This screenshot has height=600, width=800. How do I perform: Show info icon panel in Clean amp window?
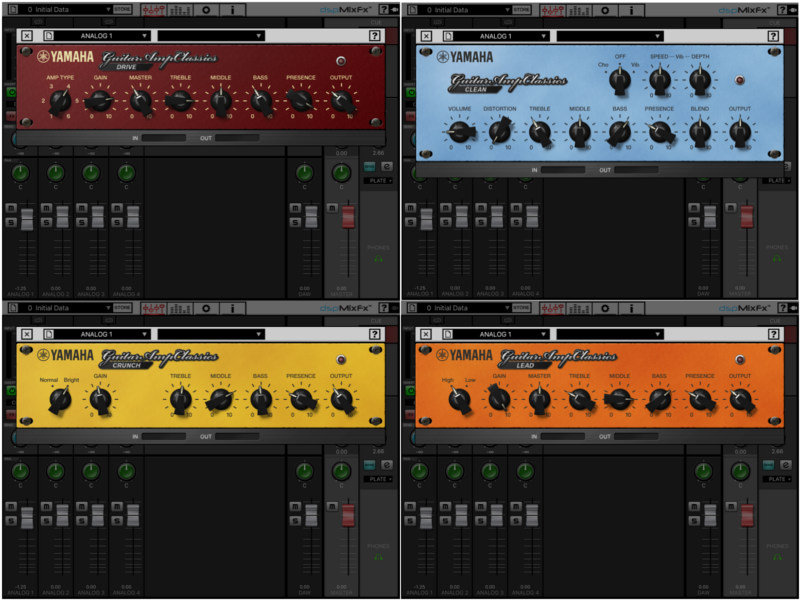pyautogui.click(x=631, y=10)
